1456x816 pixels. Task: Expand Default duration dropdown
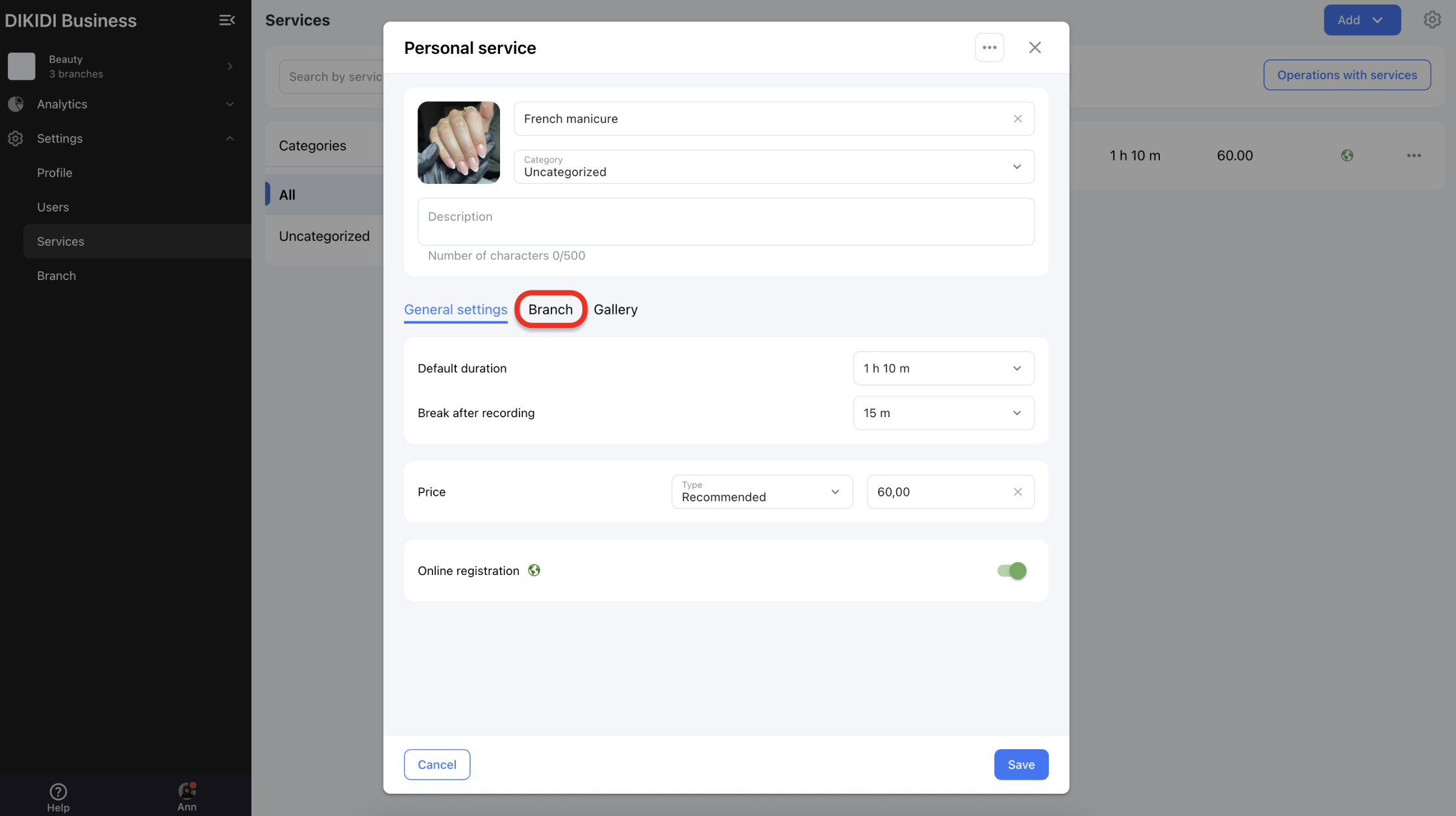coord(943,368)
